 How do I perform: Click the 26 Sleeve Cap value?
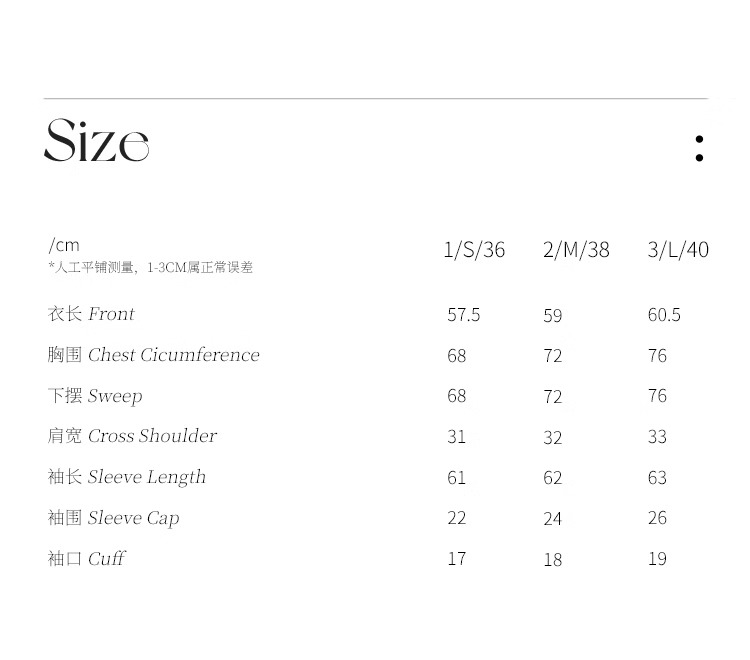pyautogui.click(x=657, y=518)
